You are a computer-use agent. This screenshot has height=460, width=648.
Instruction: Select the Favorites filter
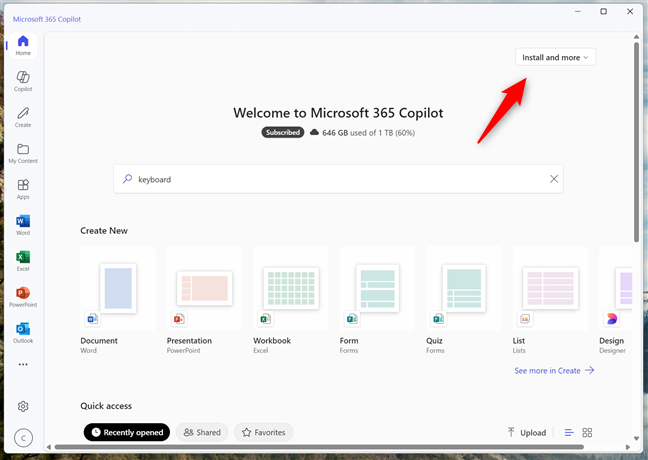point(264,432)
